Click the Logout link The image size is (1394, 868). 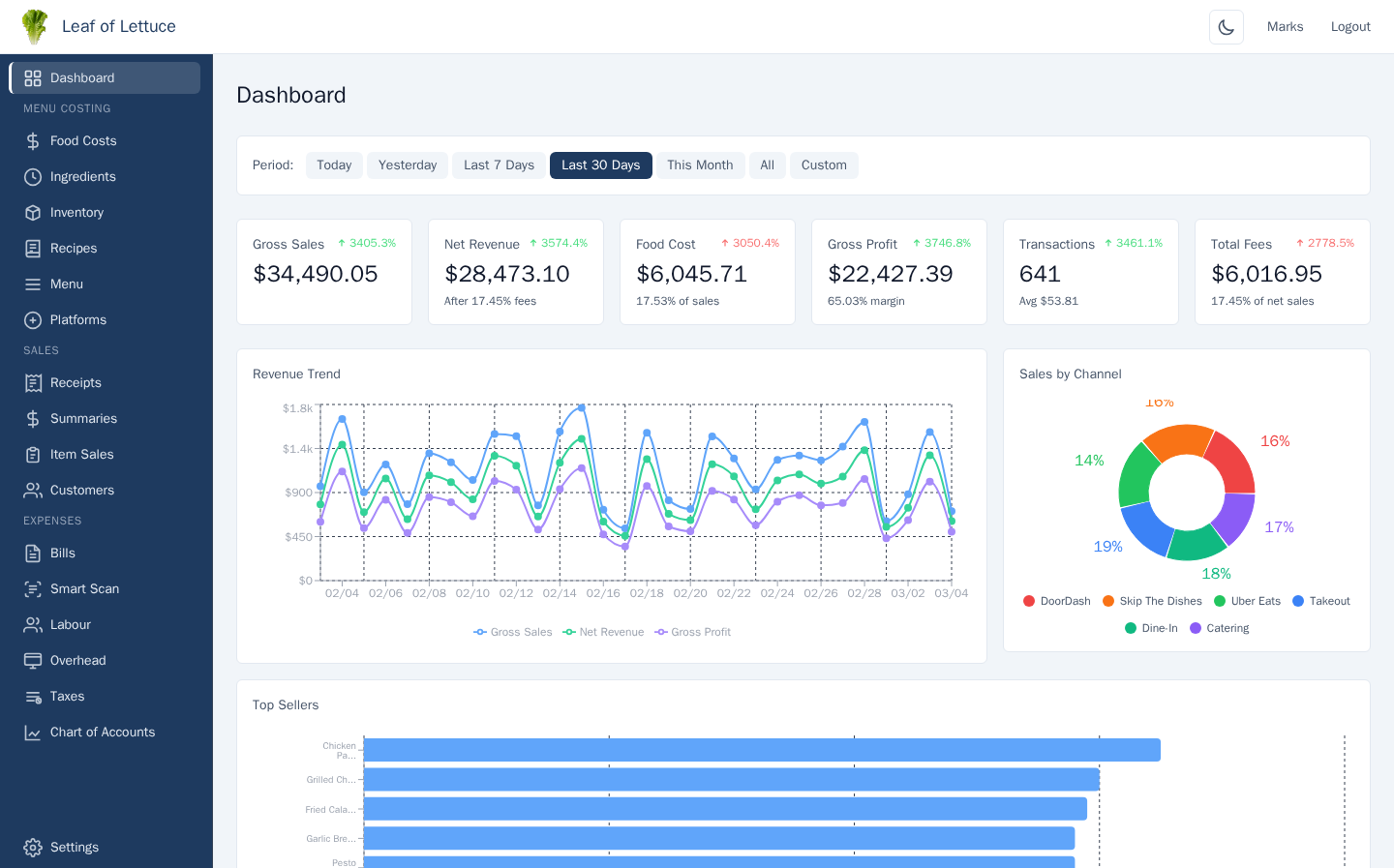click(1350, 26)
